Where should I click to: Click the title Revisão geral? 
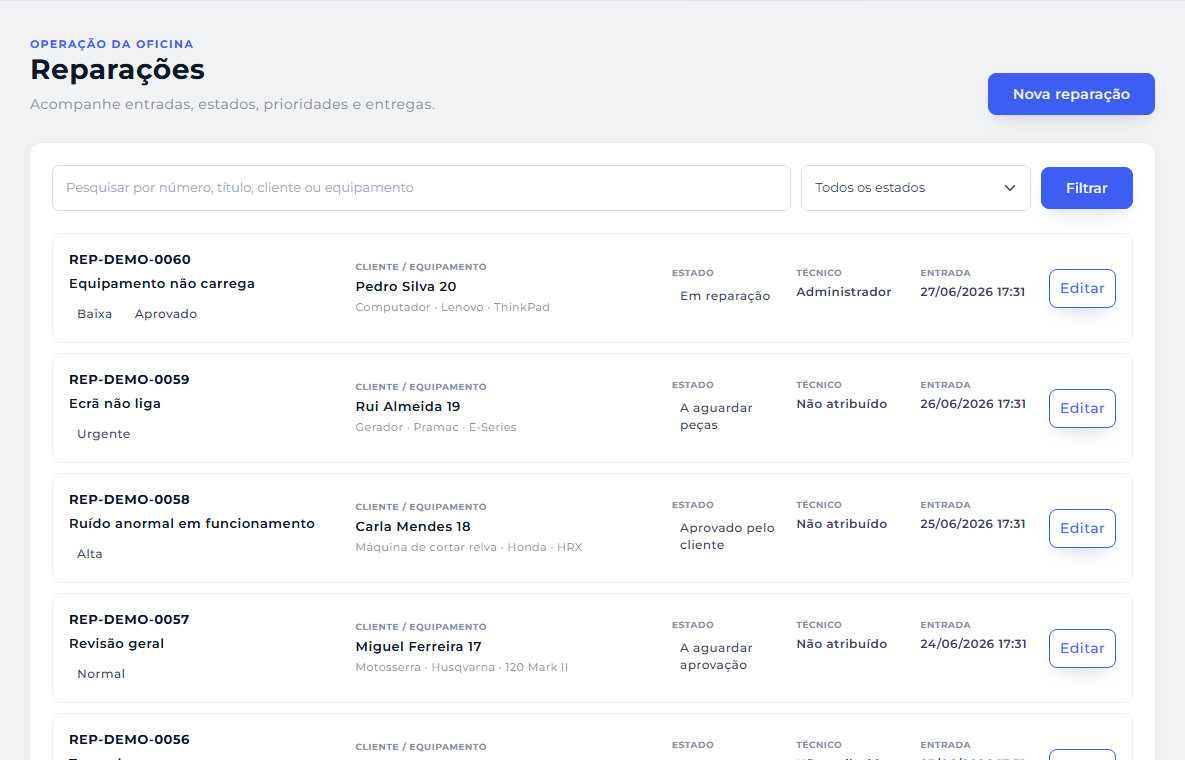coord(116,644)
